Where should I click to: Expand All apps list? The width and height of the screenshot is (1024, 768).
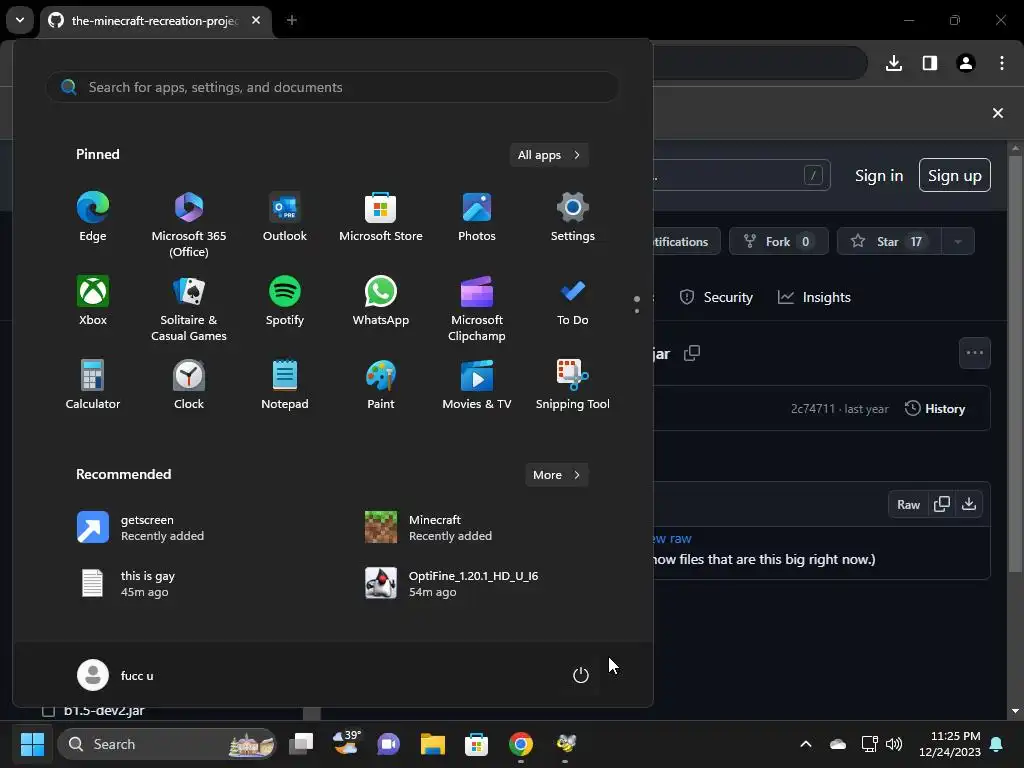(549, 155)
